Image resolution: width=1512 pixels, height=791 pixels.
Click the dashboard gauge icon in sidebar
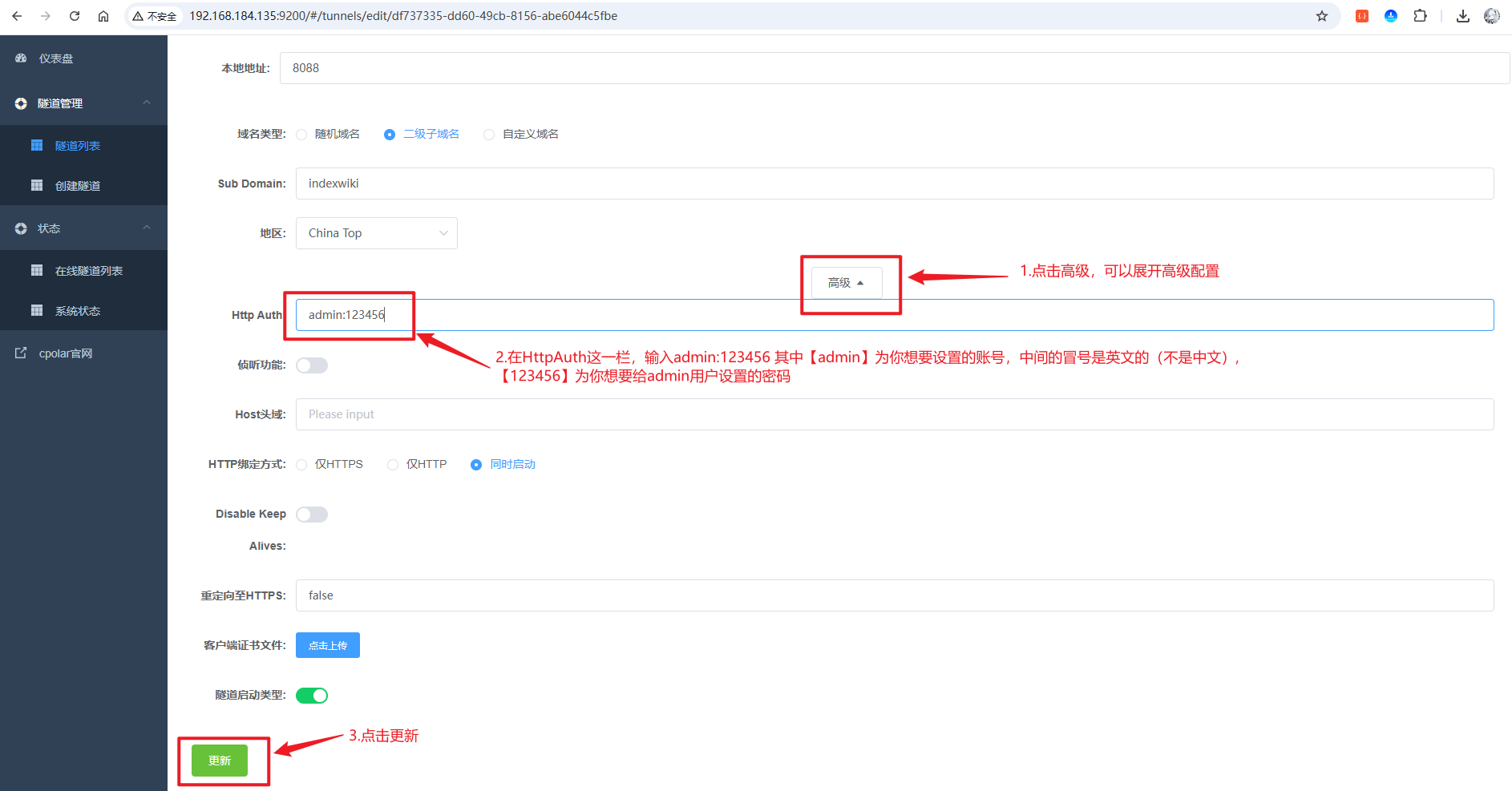(21, 59)
